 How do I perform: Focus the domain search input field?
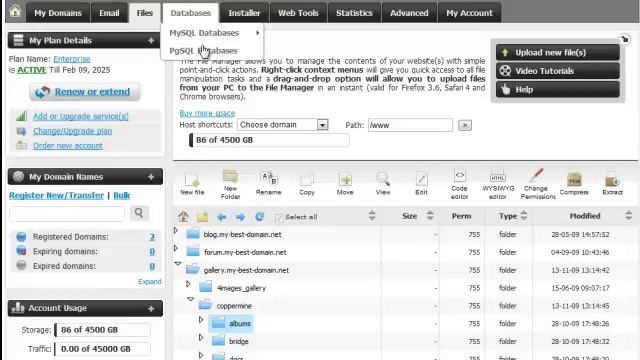click(67, 213)
